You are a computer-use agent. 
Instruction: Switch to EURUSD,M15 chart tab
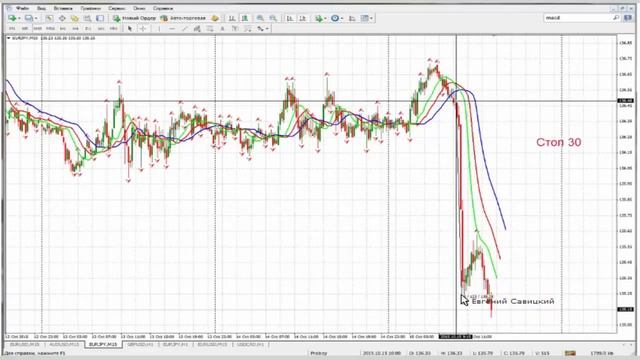point(24,345)
